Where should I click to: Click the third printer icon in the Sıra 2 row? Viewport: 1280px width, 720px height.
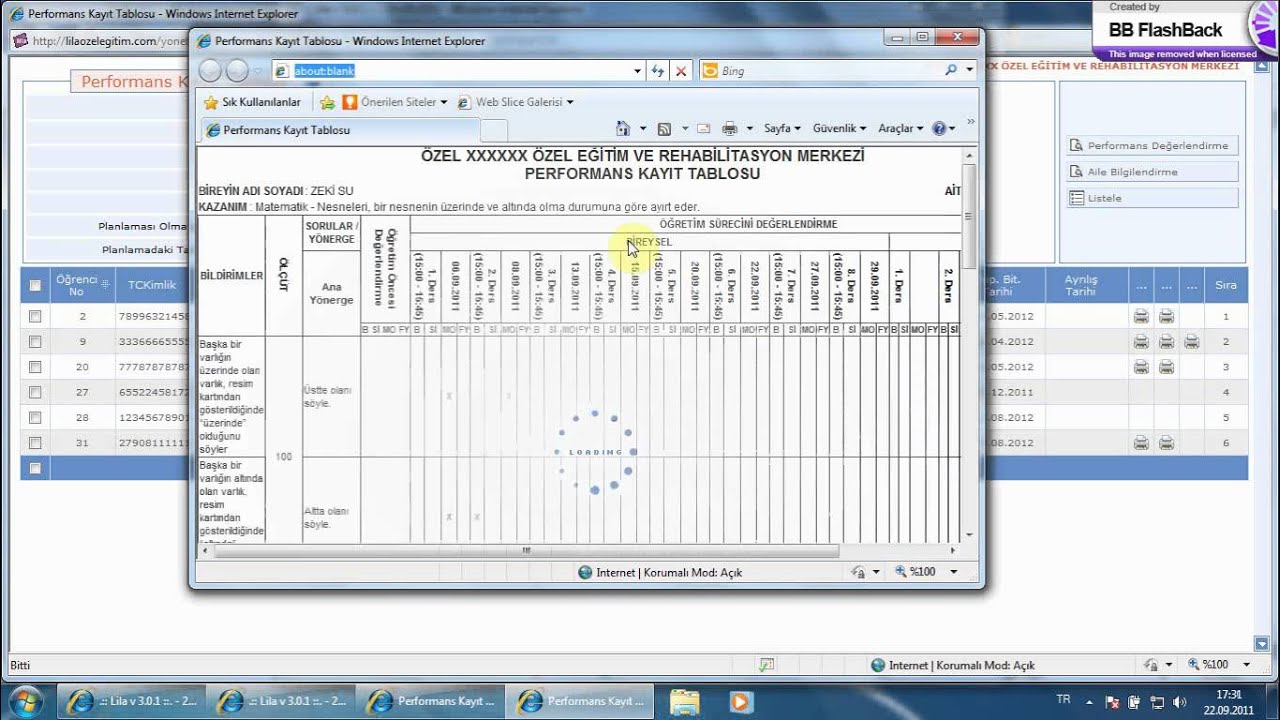1191,341
